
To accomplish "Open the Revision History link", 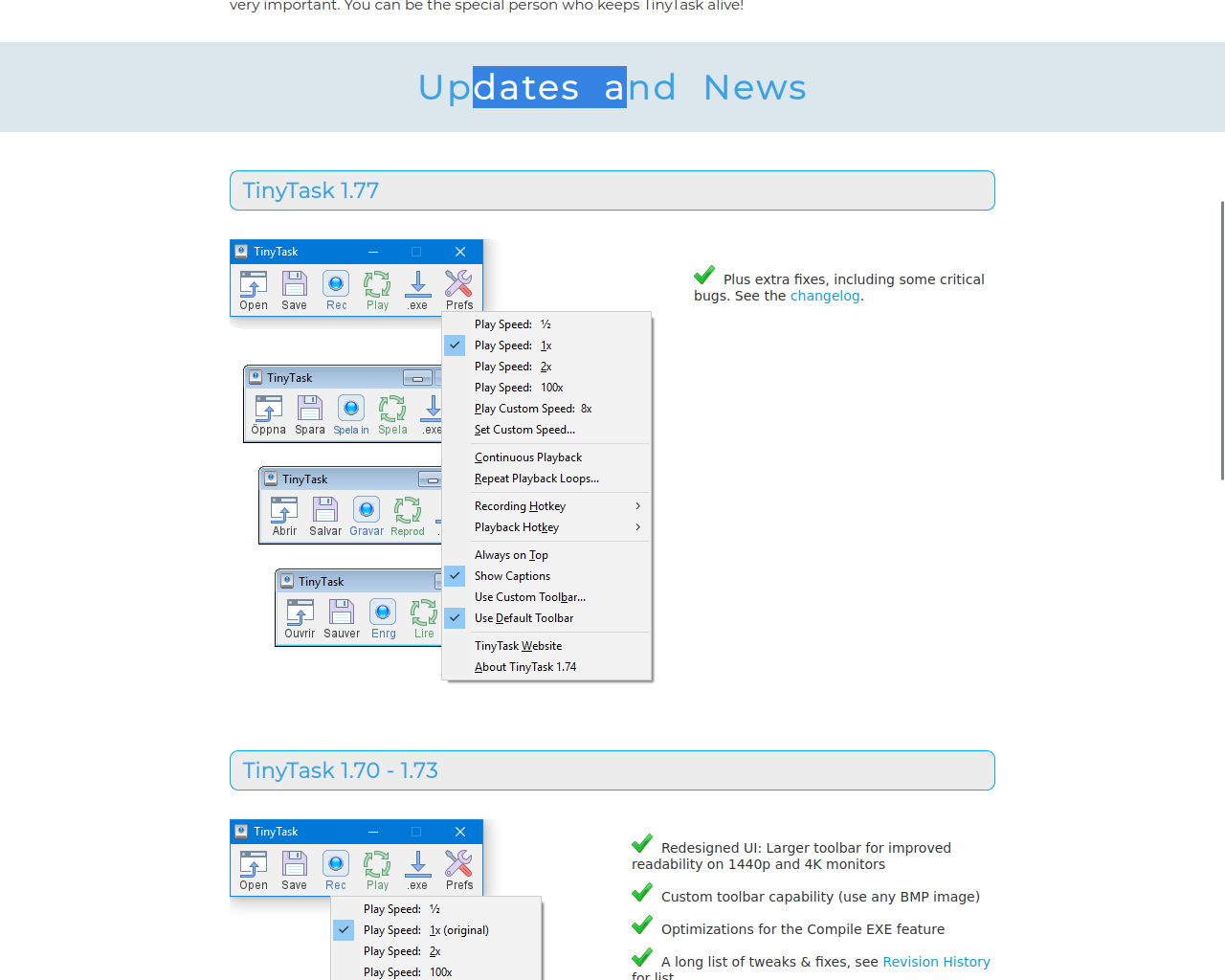I will [936, 962].
